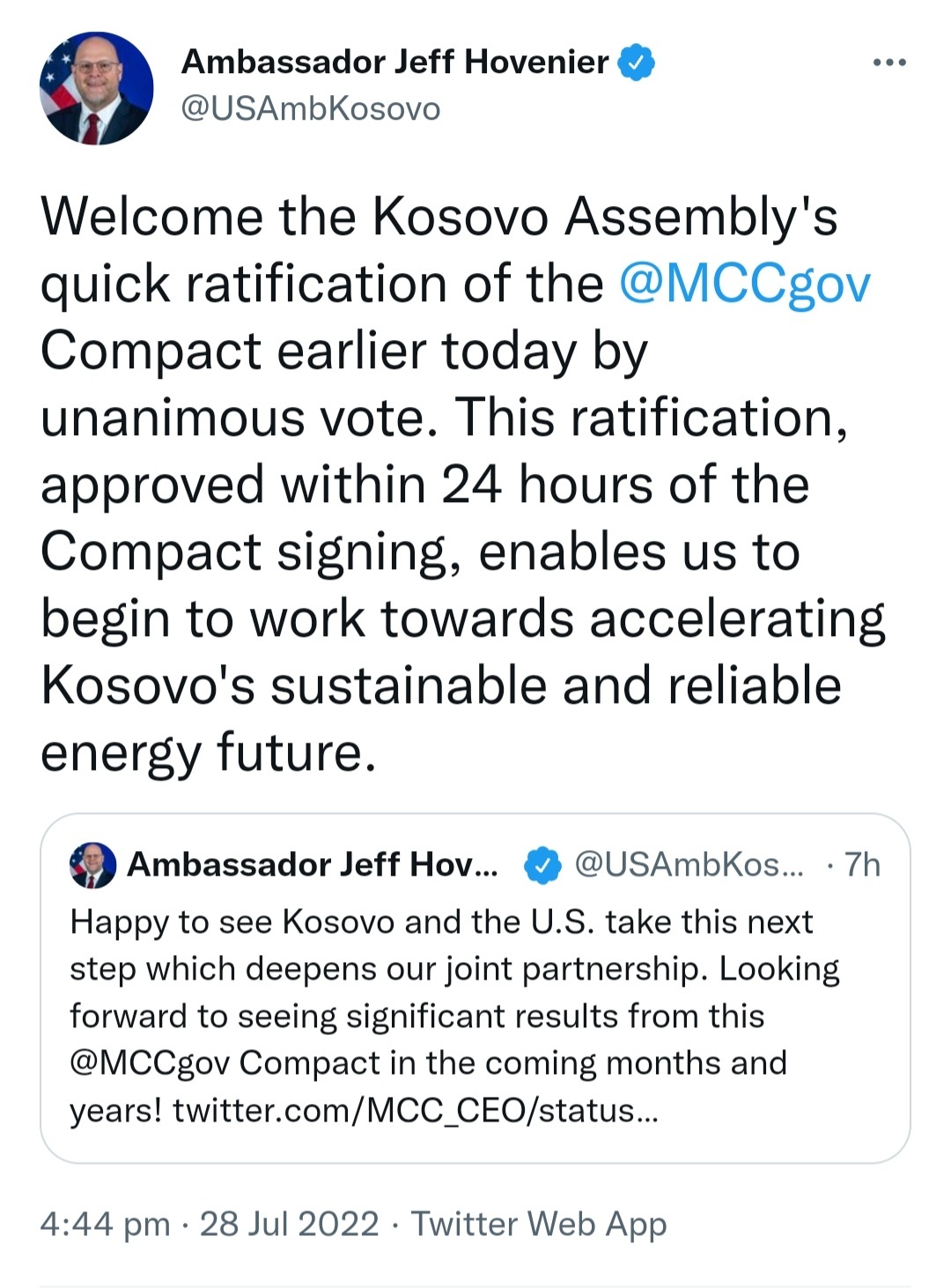The height and width of the screenshot is (1288, 951).
Task: Click the small avatar in the quoted tweet
Action: tap(92, 865)
